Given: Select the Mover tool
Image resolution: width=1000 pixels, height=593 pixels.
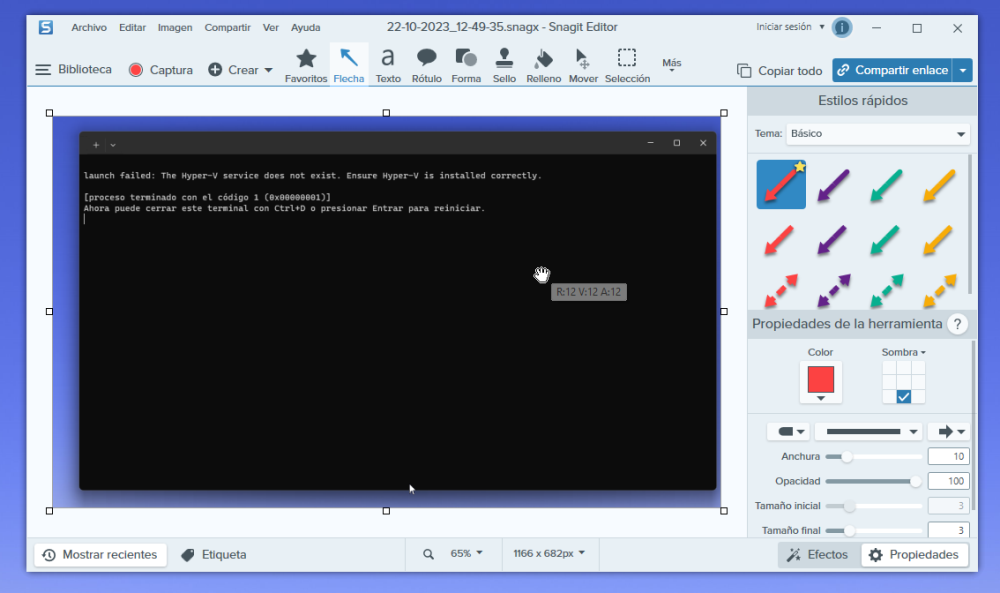Looking at the screenshot, I should tap(584, 65).
